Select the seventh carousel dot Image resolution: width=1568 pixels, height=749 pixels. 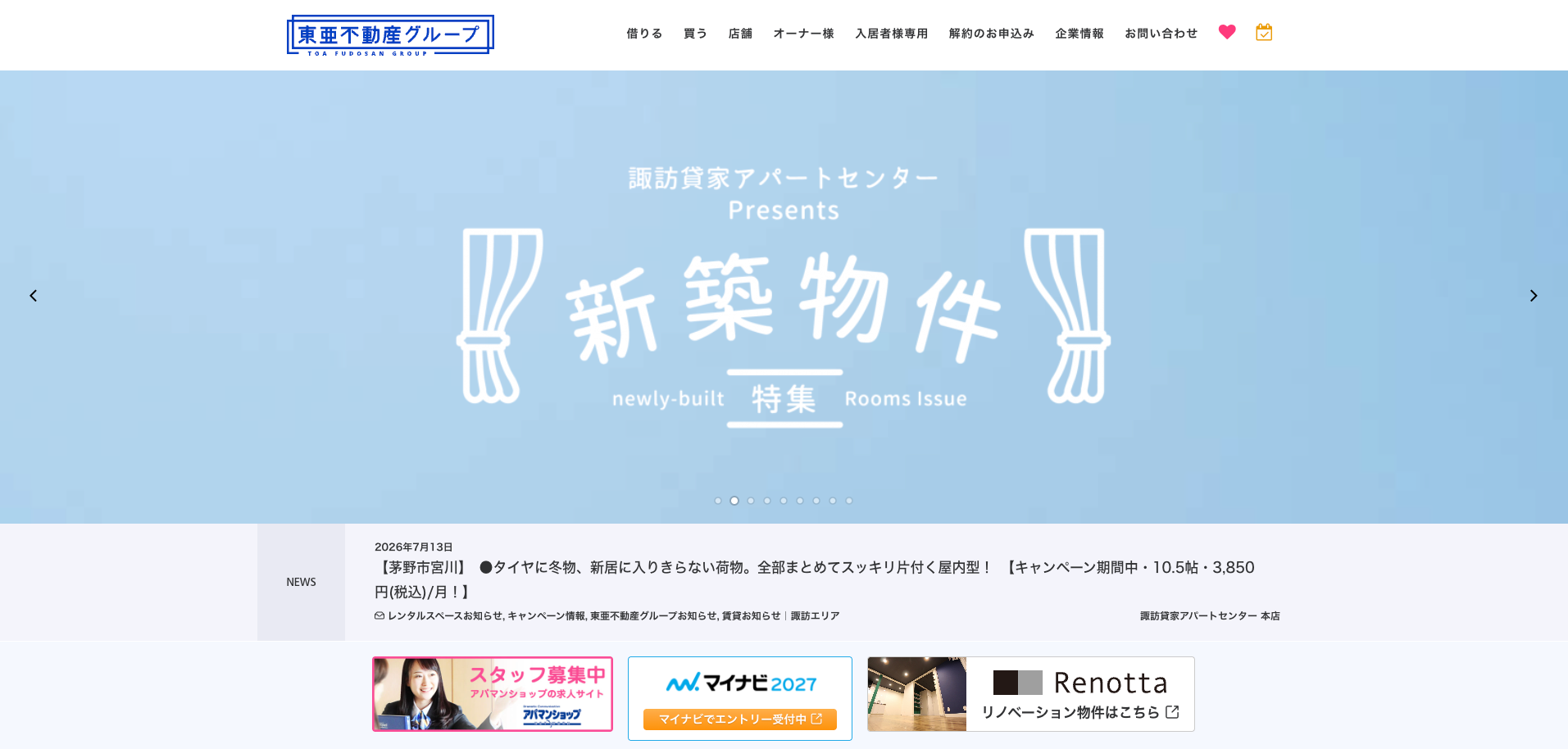coord(816,501)
